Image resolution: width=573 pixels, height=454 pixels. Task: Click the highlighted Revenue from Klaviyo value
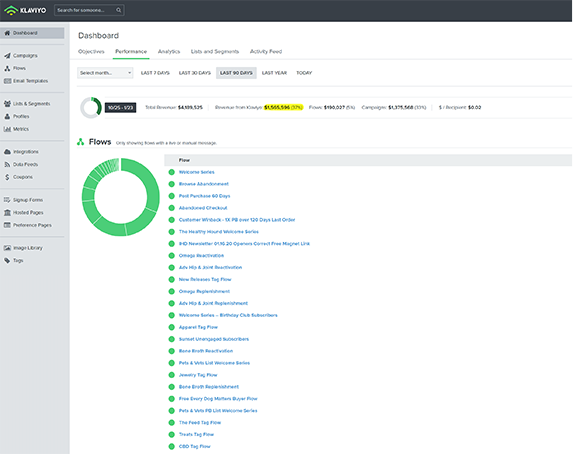283,107
